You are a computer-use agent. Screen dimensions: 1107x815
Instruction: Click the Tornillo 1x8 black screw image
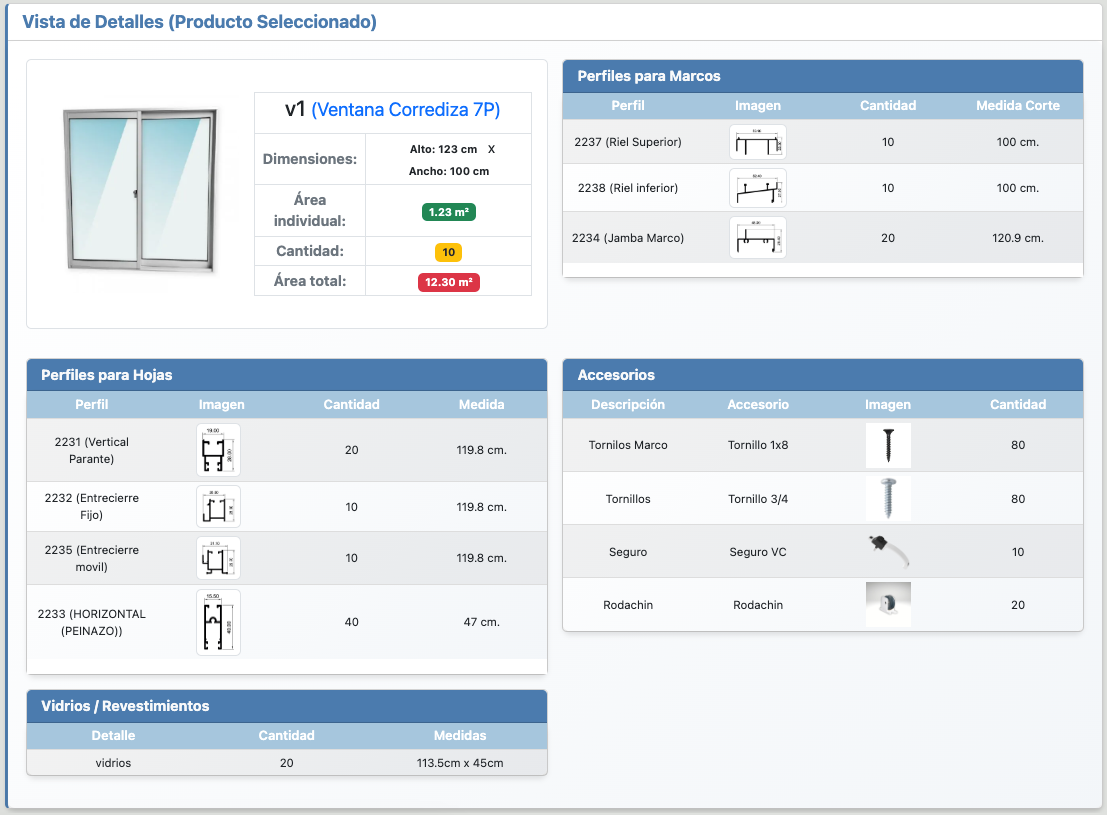[x=887, y=445]
